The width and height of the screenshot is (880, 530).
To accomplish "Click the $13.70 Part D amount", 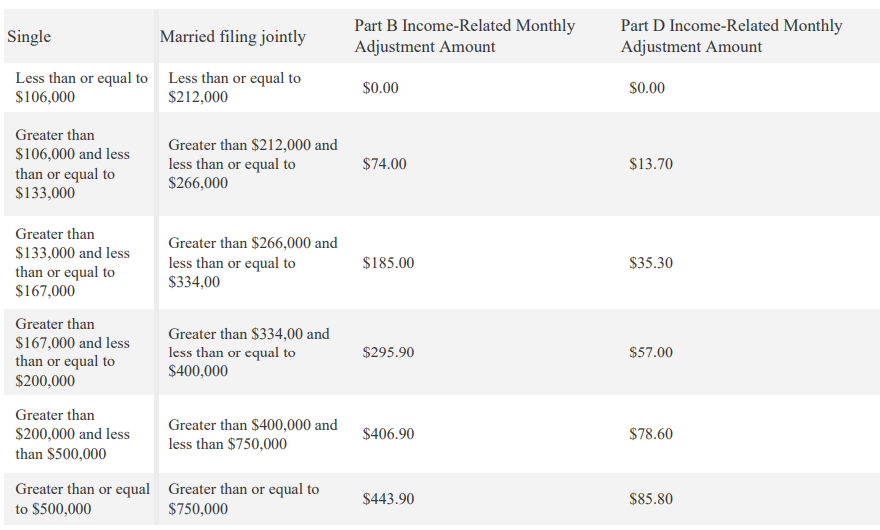I will click(651, 164).
